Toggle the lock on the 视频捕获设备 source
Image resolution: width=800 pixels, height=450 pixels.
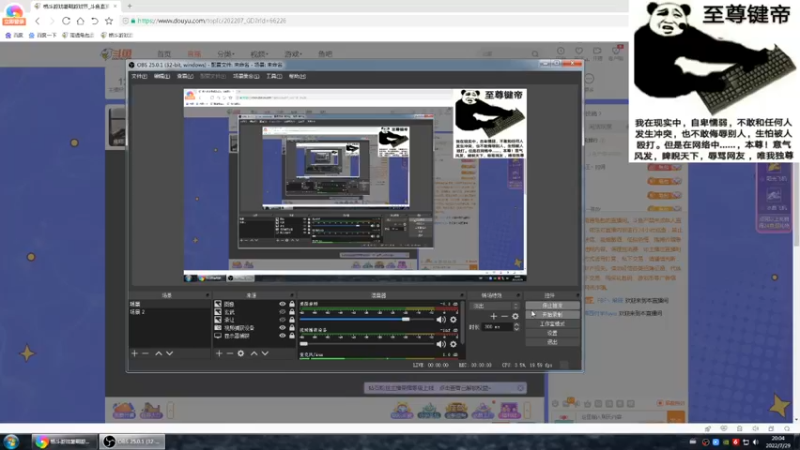pyautogui.click(x=292, y=328)
